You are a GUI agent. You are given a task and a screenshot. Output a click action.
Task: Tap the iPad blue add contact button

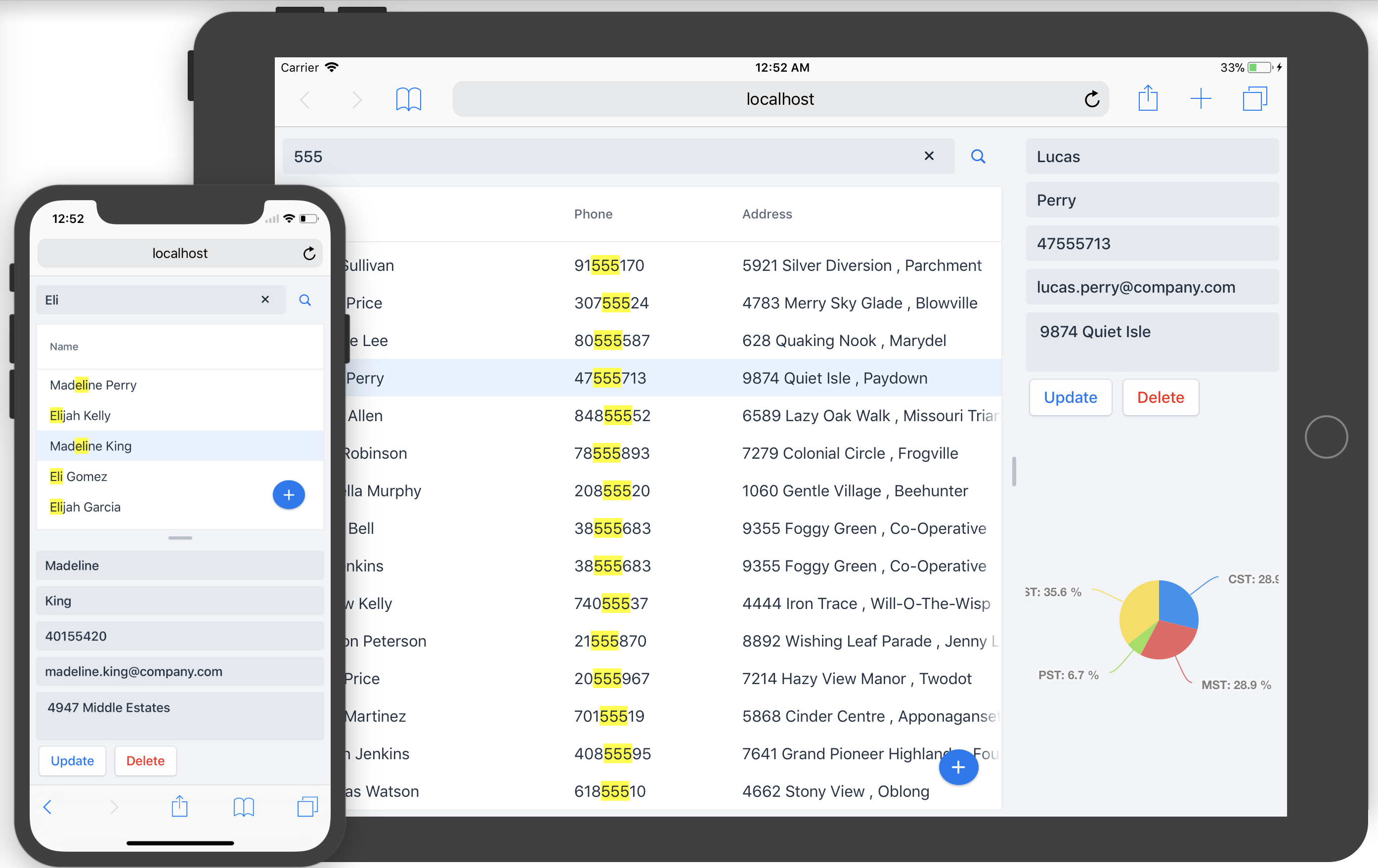(957, 767)
